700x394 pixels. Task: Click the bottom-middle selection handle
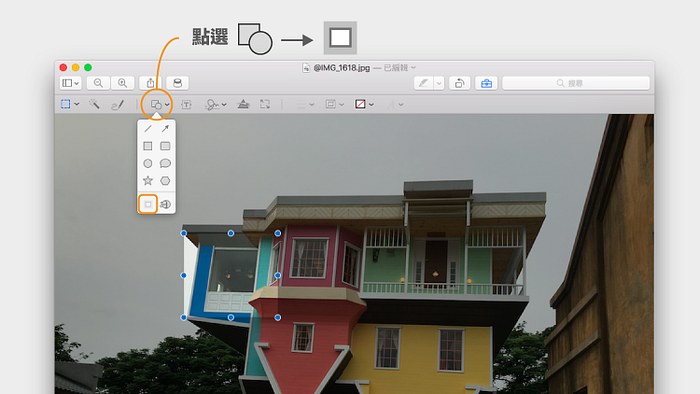tap(231, 318)
